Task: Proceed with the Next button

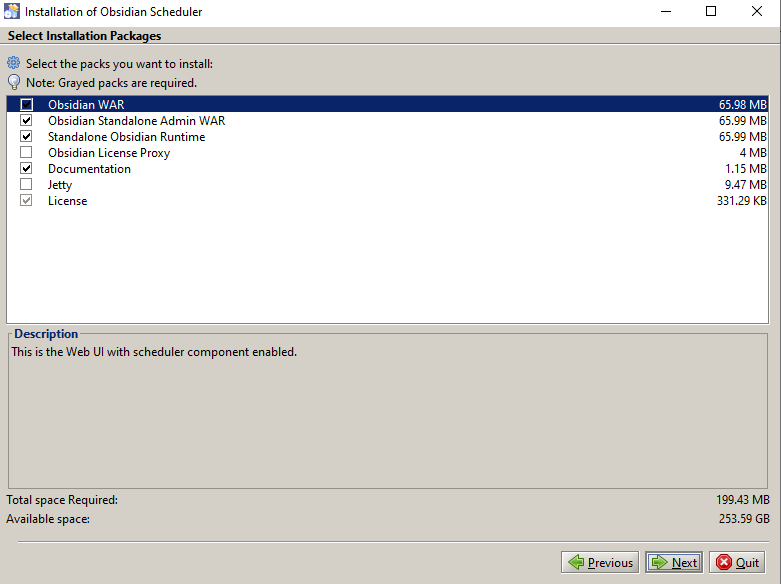Action: click(x=674, y=563)
